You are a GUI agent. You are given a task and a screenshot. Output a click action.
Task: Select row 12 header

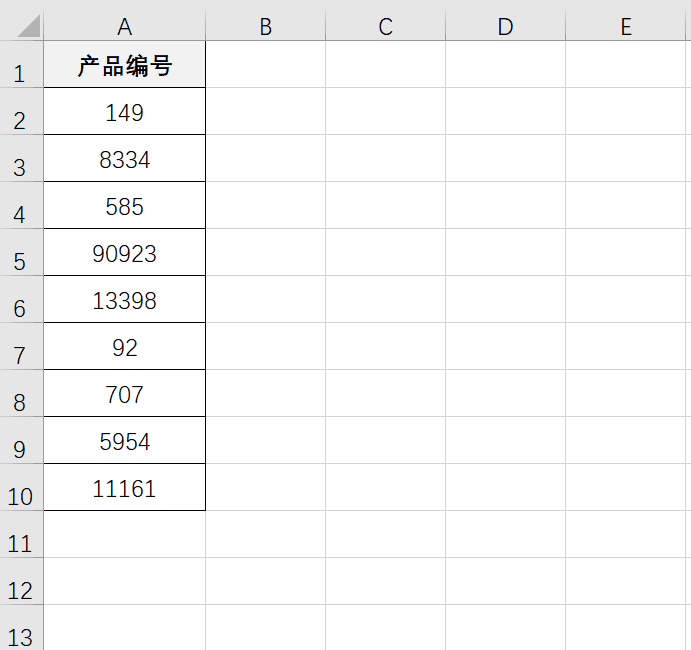21,581
